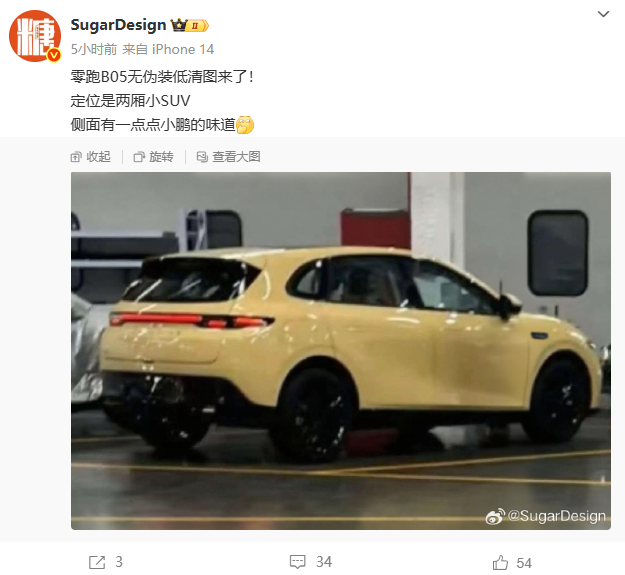Expand the post options chevron
Screen dimensions: 625x575
coord(603,14)
